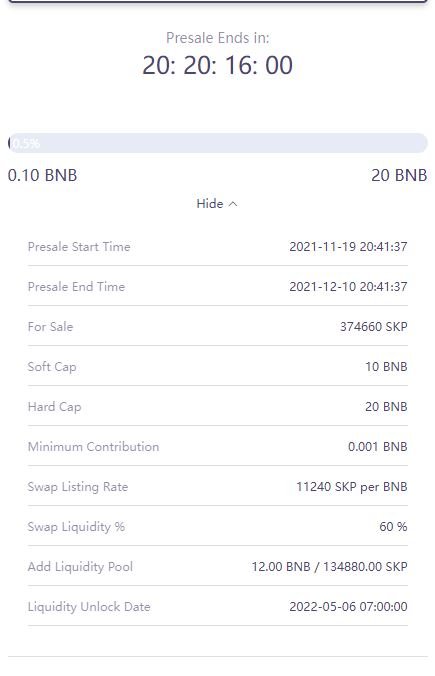Click the Minimum Contribution value 0.001 BNB
The width and height of the screenshot is (435, 676).
[378, 447]
